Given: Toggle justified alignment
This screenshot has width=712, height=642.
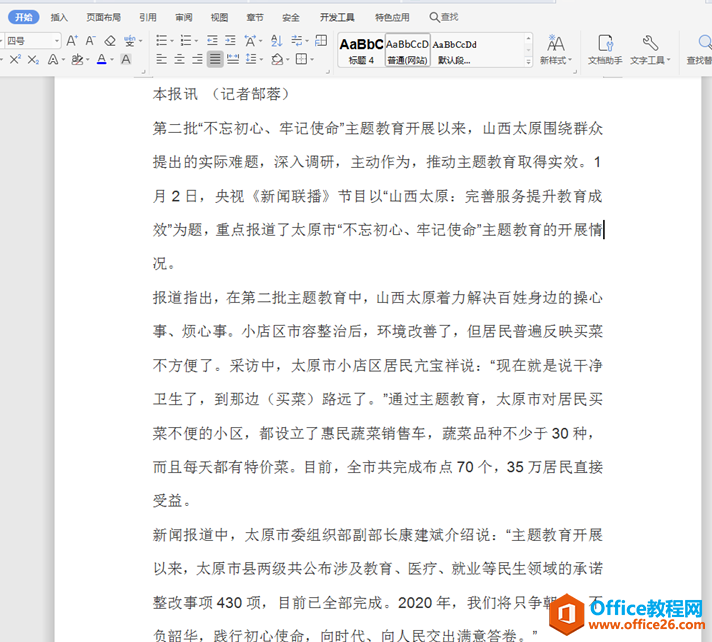Looking at the screenshot, I should point(215,59).
